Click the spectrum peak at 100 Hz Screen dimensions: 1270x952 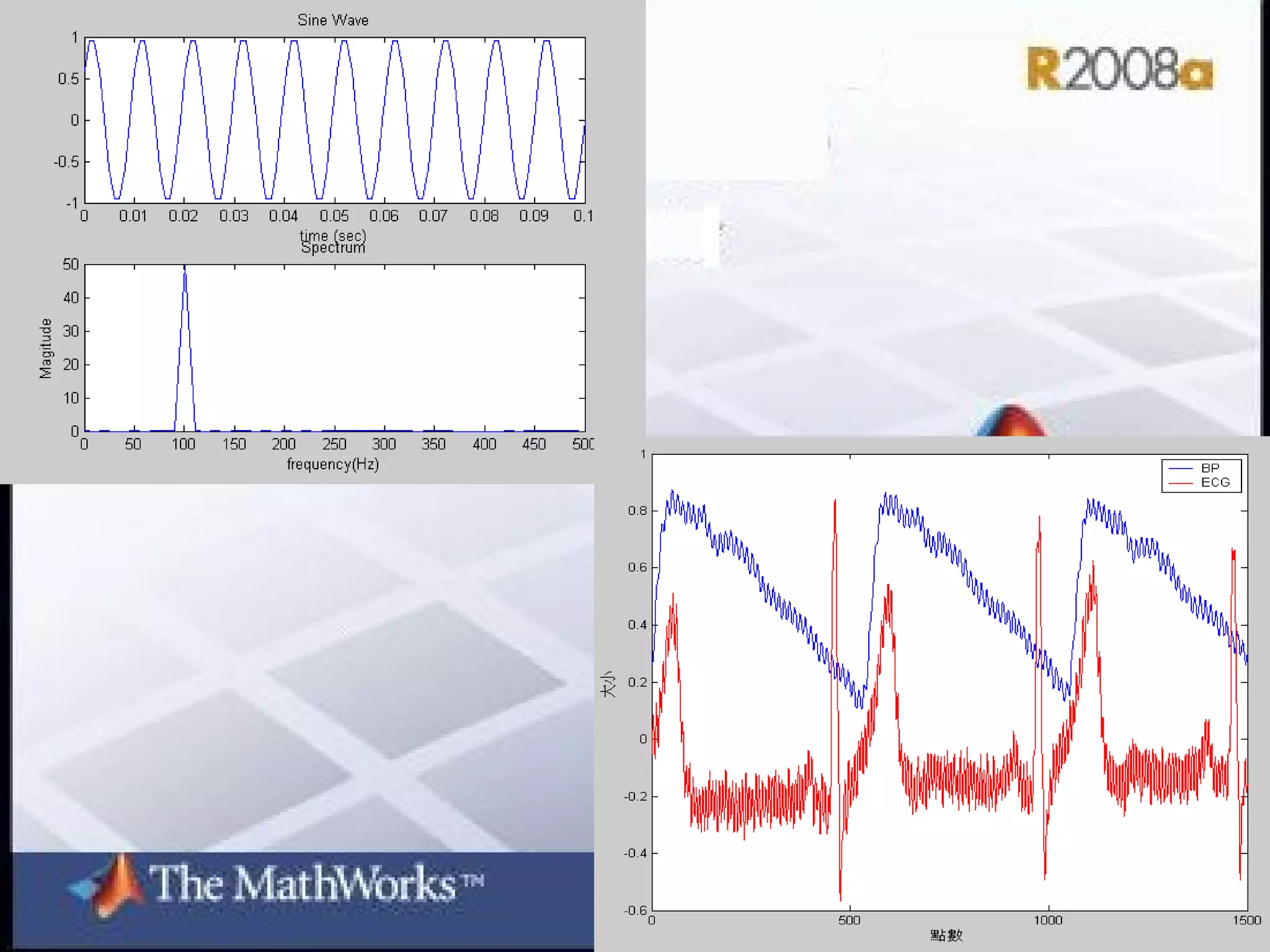tap(185, 273)
